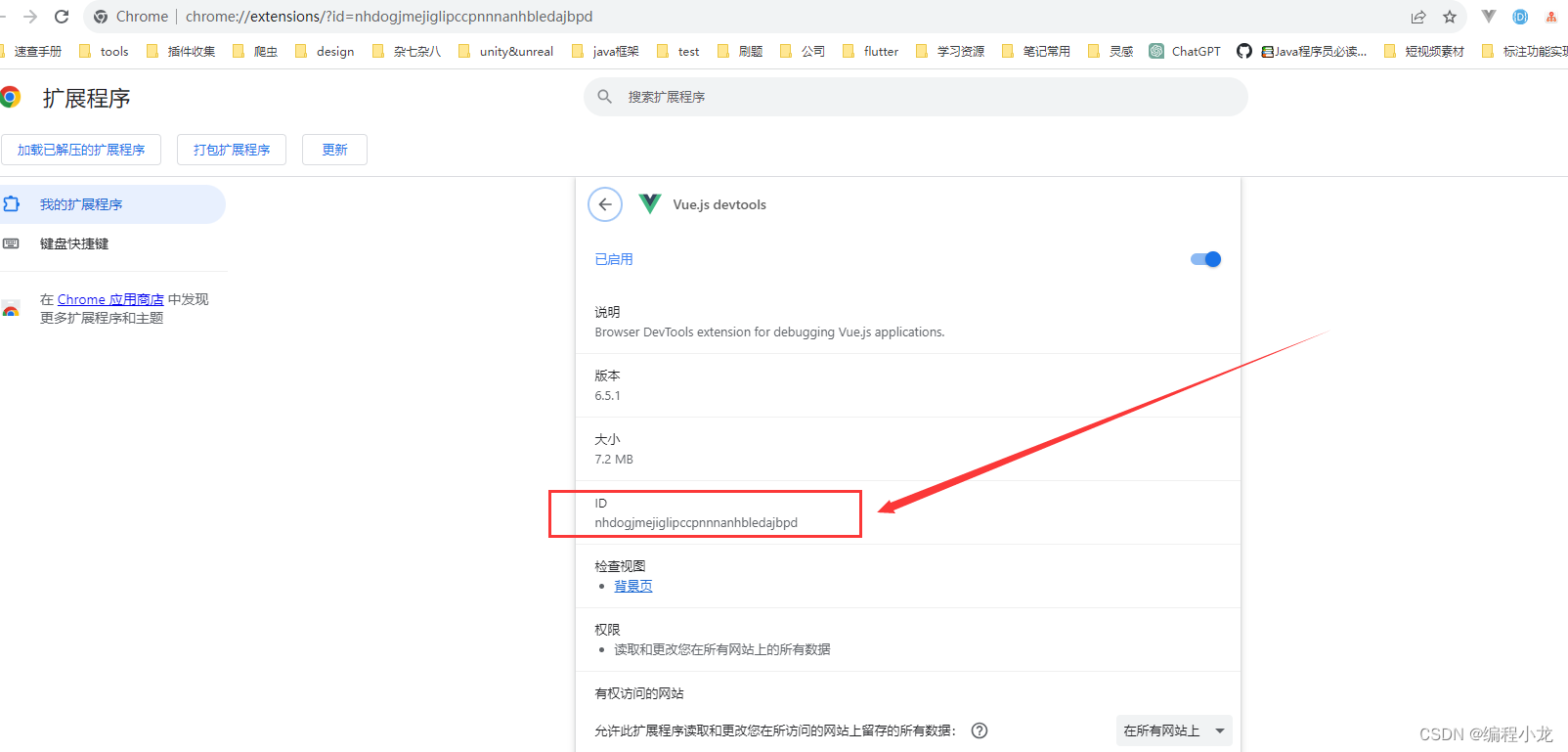Bookmark this page with the star icon
This screenshot has width=1568, height=752.
[1450, 17]
